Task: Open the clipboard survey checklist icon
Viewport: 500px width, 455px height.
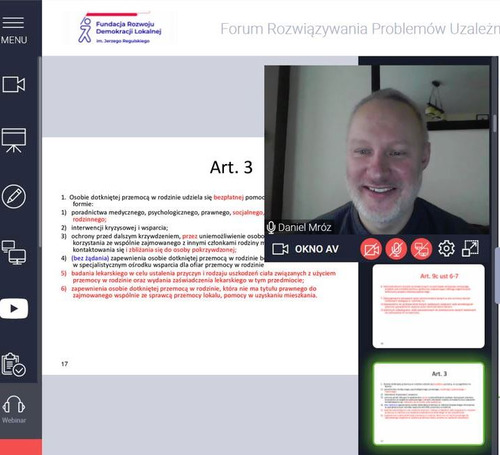Action: click(14, 365)
